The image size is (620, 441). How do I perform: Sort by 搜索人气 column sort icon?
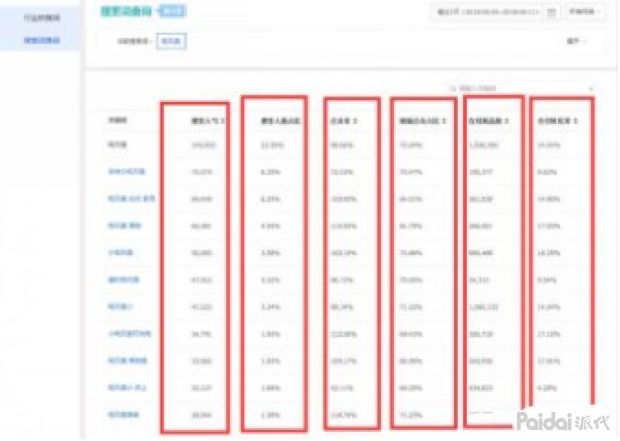223,121
